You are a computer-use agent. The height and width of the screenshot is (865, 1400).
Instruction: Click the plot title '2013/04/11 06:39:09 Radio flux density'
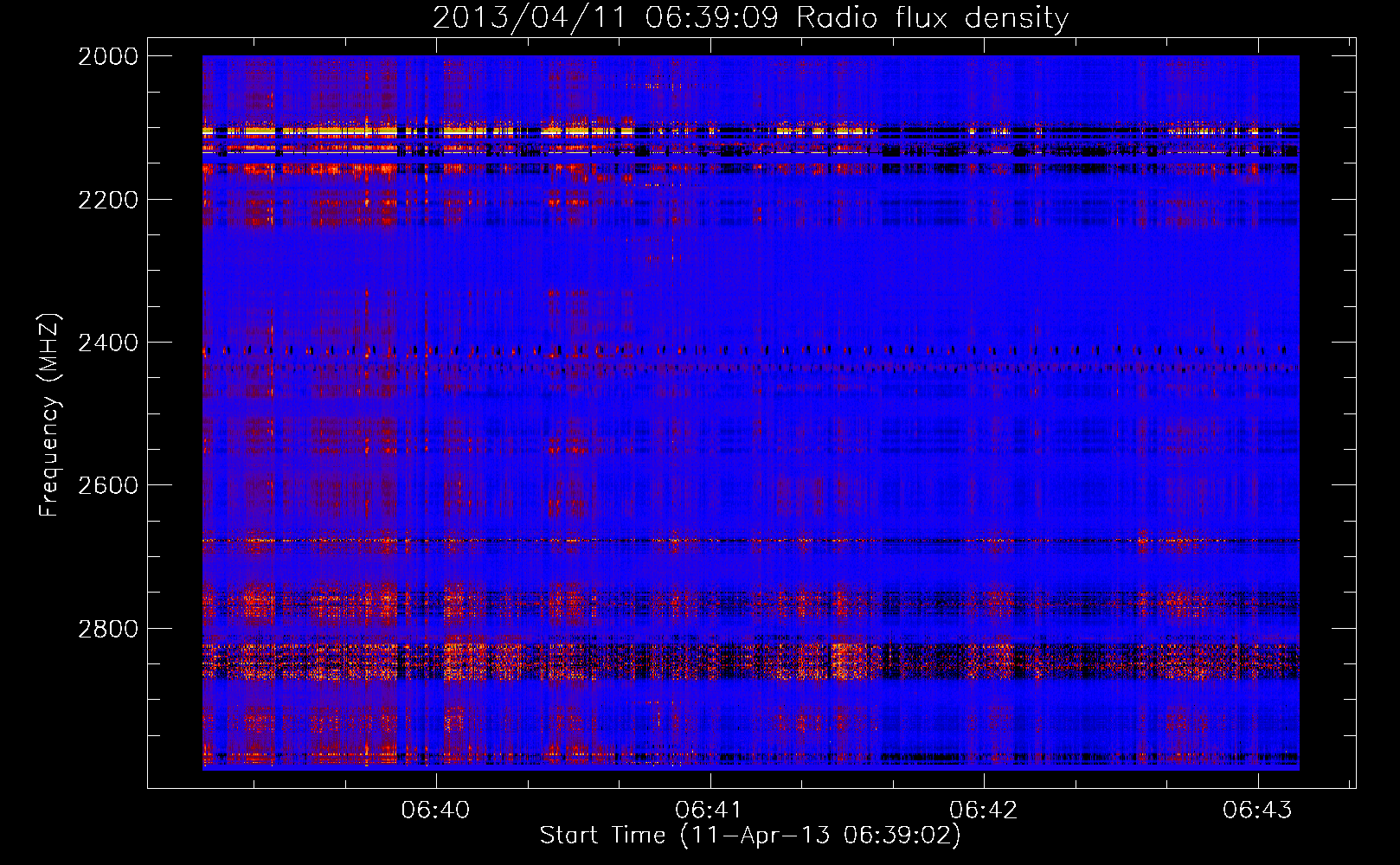(751, 18)
